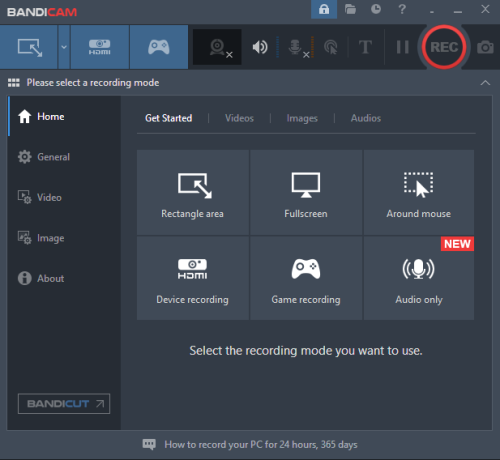Toggle the webcam overlay
The width and height of the screenshot is (500, 460).
pyautogui.click(x=217, y=47)
